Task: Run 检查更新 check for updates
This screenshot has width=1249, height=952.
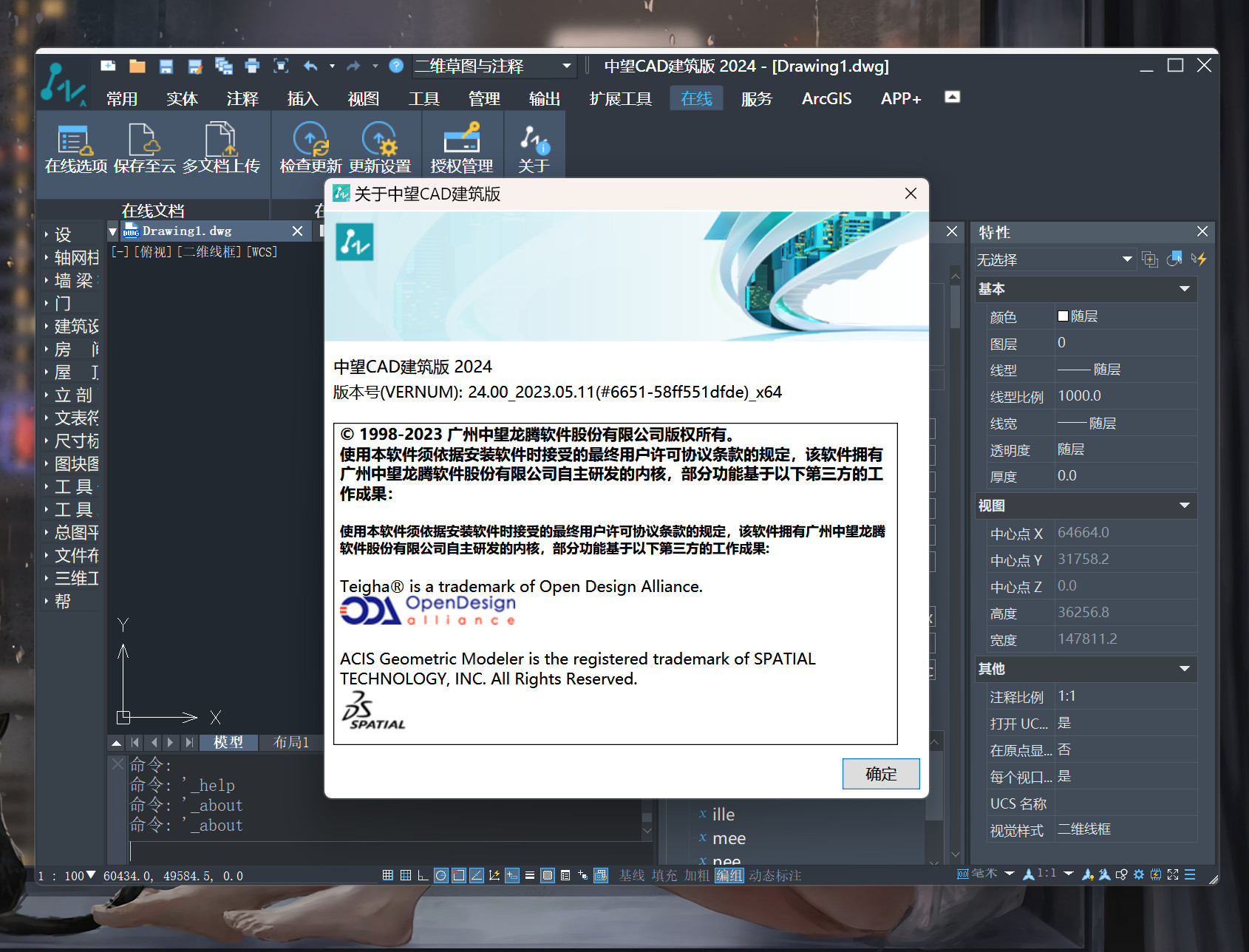Action: [310, 149]
